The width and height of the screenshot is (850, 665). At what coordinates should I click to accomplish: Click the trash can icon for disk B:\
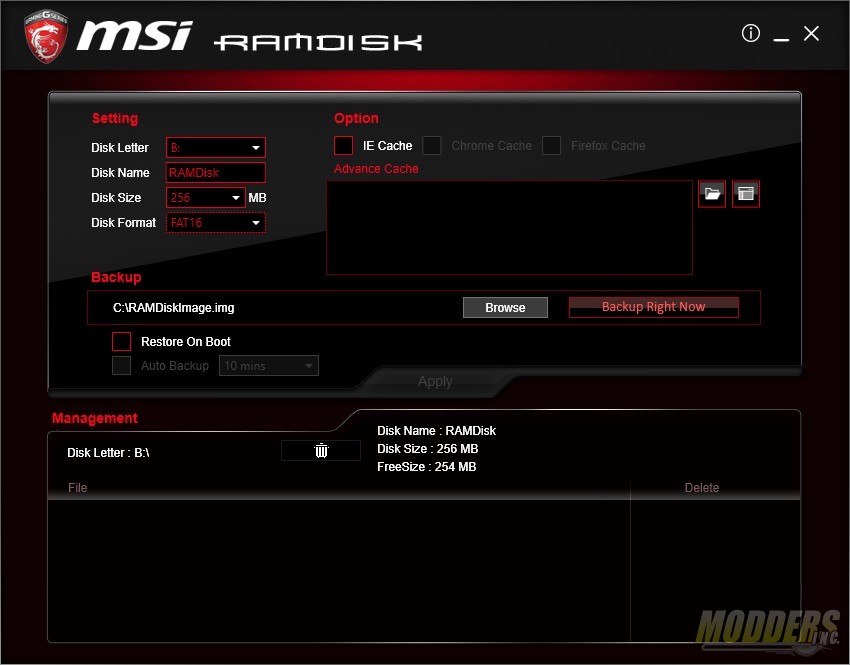point(321,450)
